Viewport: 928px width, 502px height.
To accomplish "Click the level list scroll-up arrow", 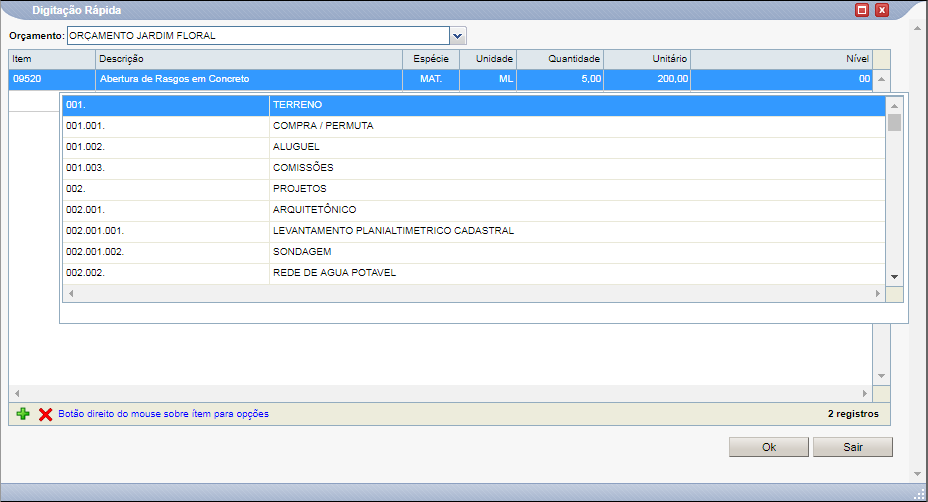I will pyautogui.click(x=894, y=105).
